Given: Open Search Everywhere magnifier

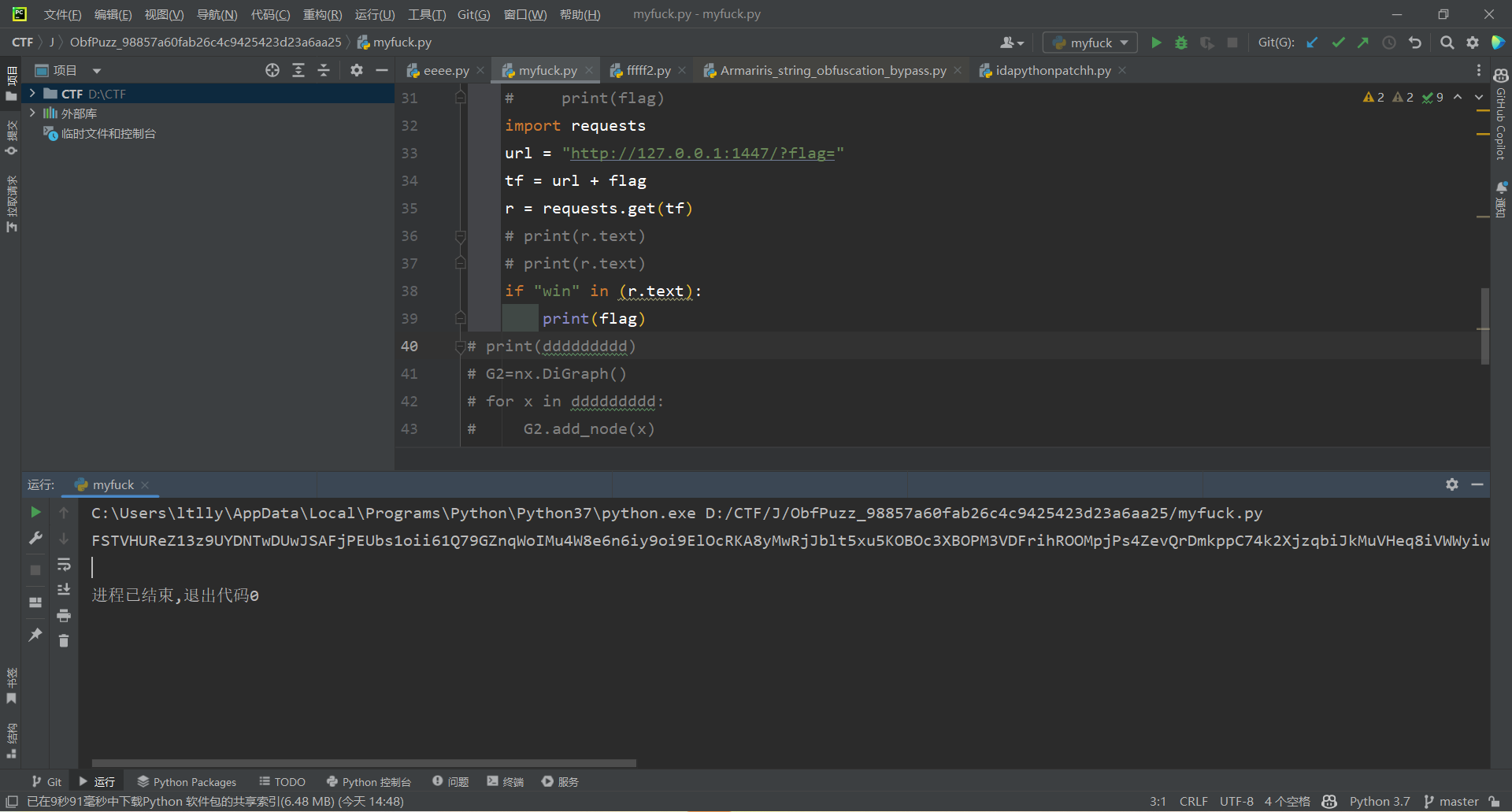Looking at the screenshot, I should point(1447,43).
